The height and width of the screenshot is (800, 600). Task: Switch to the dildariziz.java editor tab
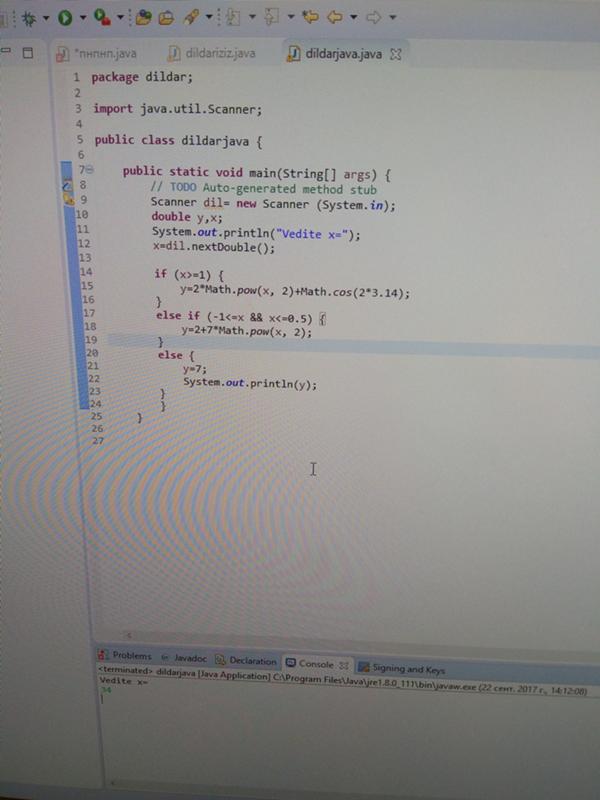(213, 53)
